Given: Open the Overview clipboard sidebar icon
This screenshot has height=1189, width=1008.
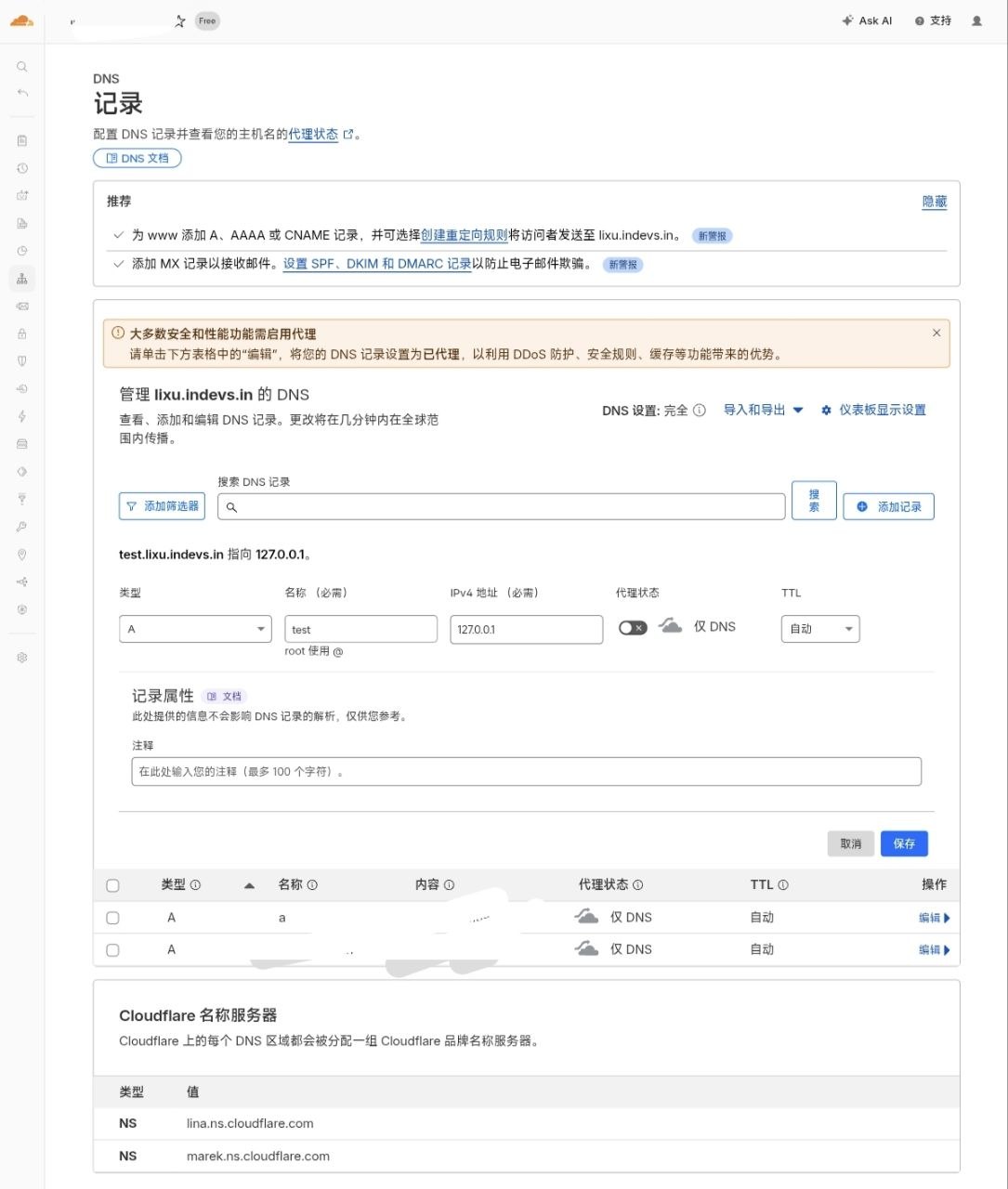Looking at the screenshot, I should coord(22,140).
